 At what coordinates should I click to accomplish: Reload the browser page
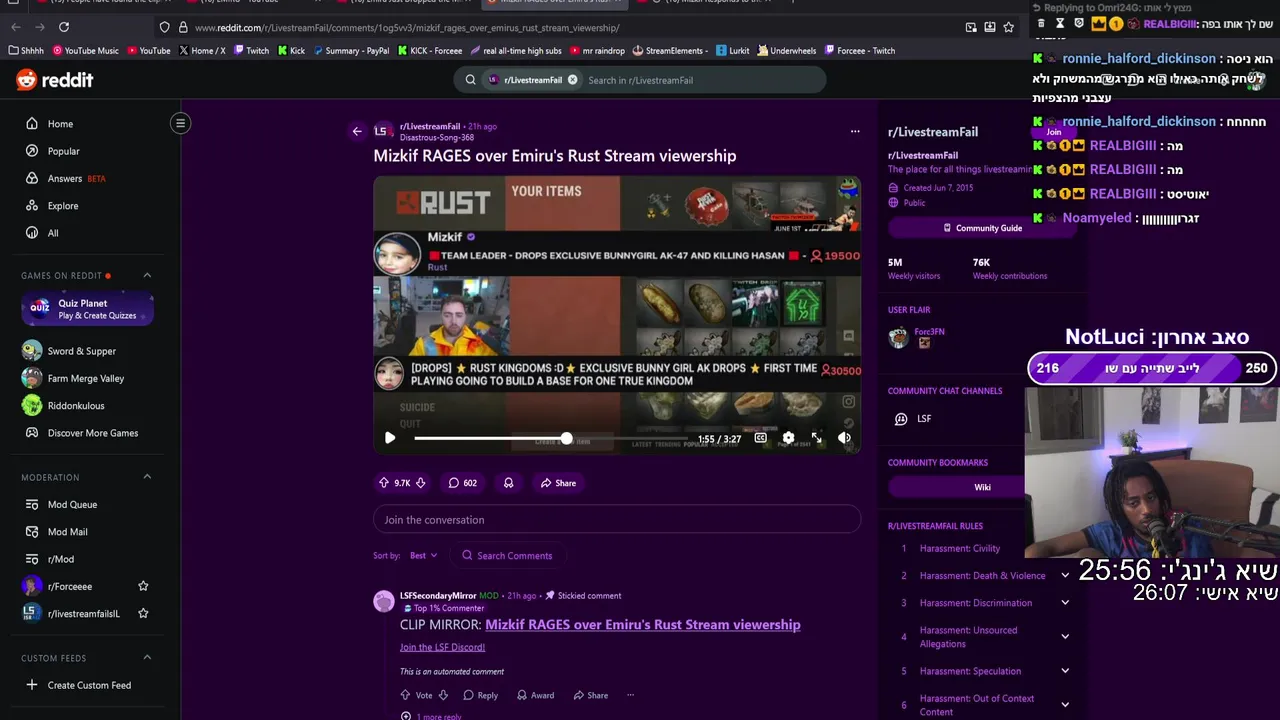point(64,27)
